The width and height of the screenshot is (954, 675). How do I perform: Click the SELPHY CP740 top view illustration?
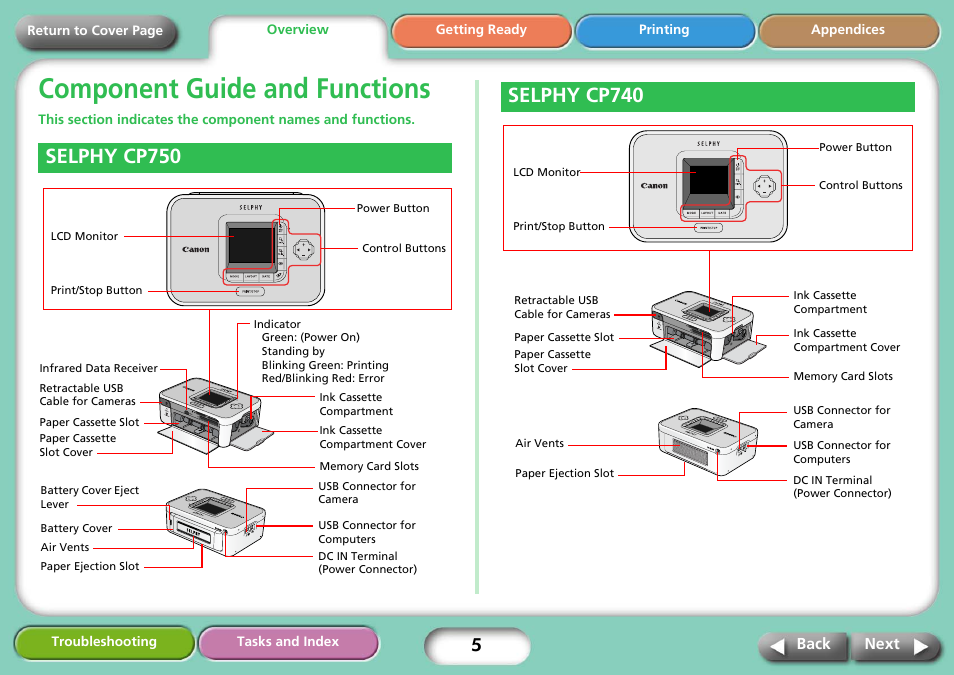click(x=708, y=186)
